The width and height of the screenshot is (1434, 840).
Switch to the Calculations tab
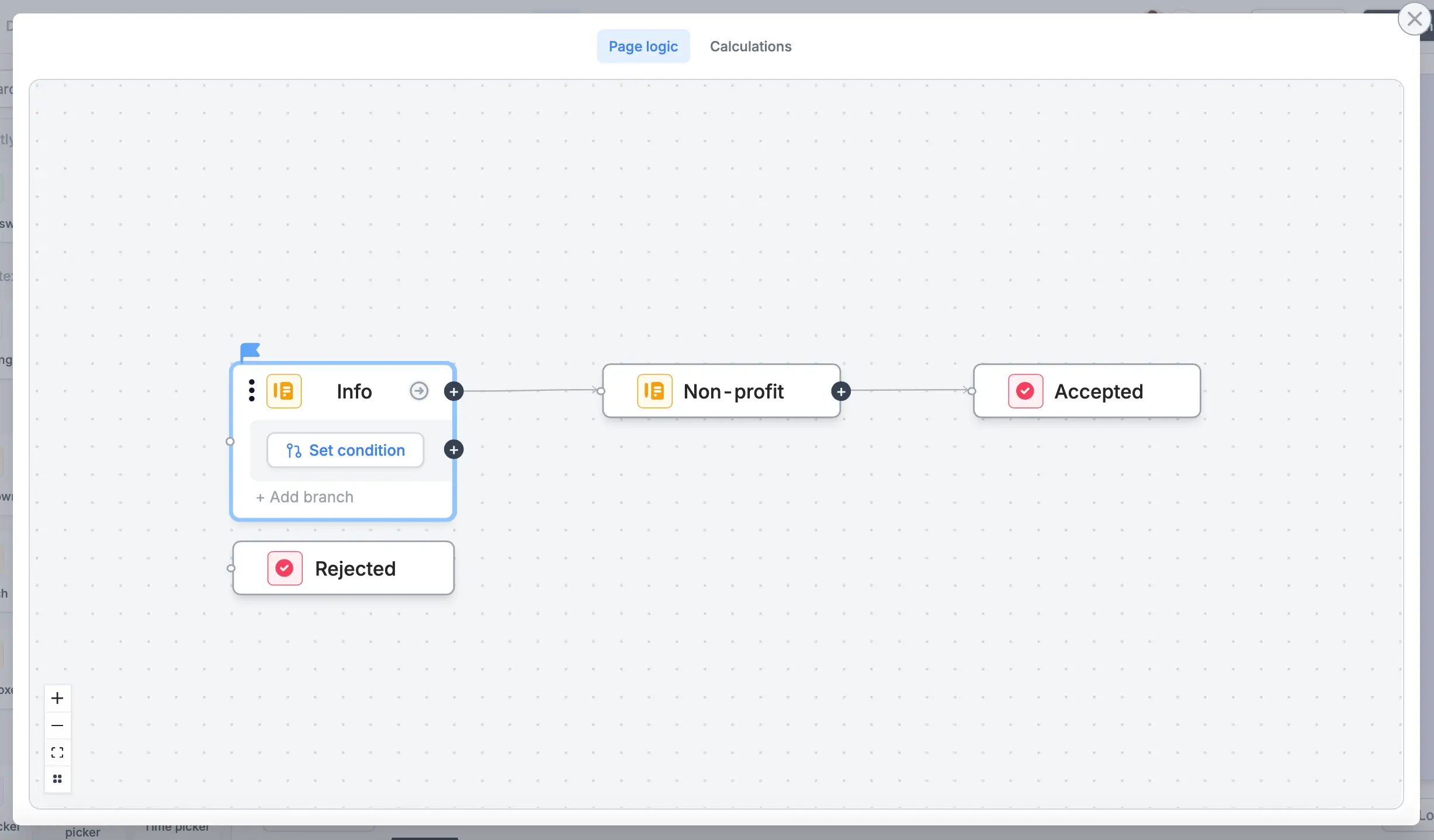point(750,46)
